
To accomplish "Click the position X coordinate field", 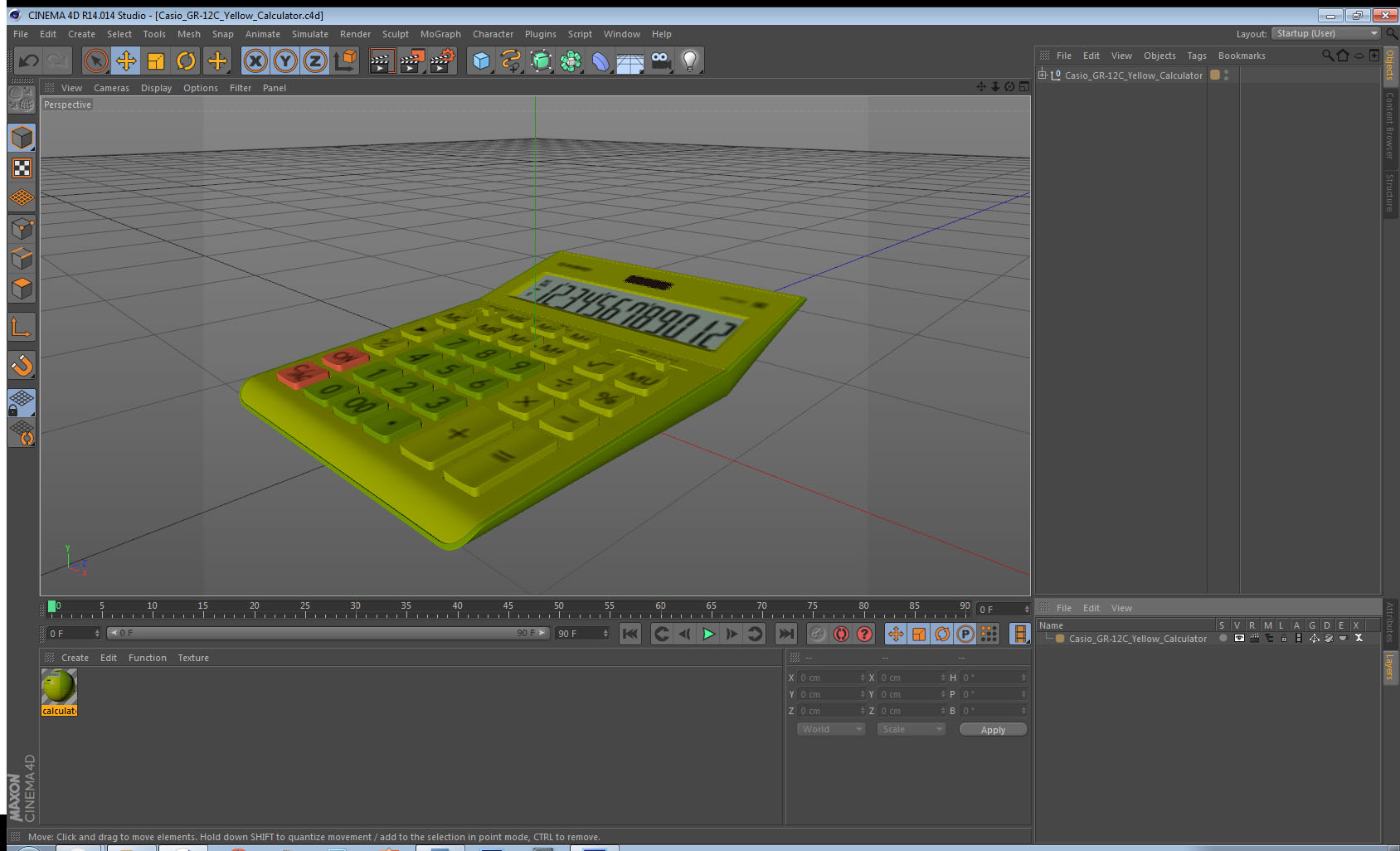I will coord(832,678).
